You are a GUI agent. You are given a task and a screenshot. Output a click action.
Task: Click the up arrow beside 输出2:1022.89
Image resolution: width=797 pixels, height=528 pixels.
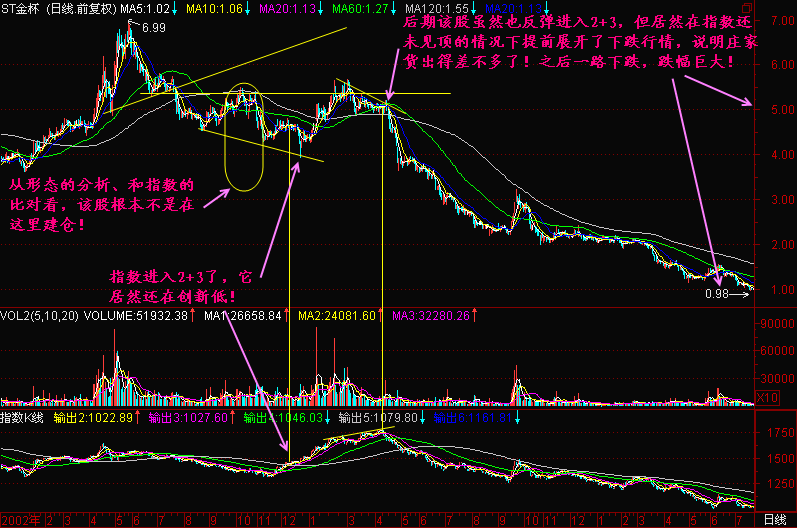(138, 416)
